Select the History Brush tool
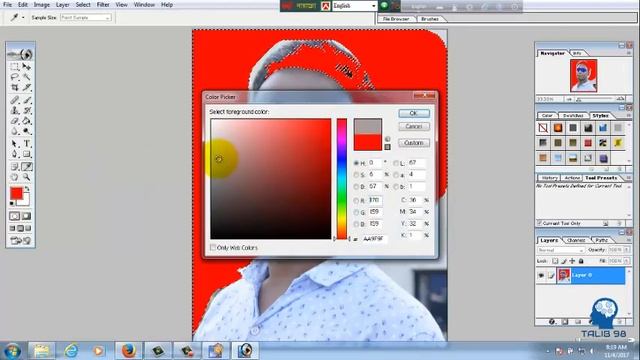The image size is (640, 360). tap(27, 110)
